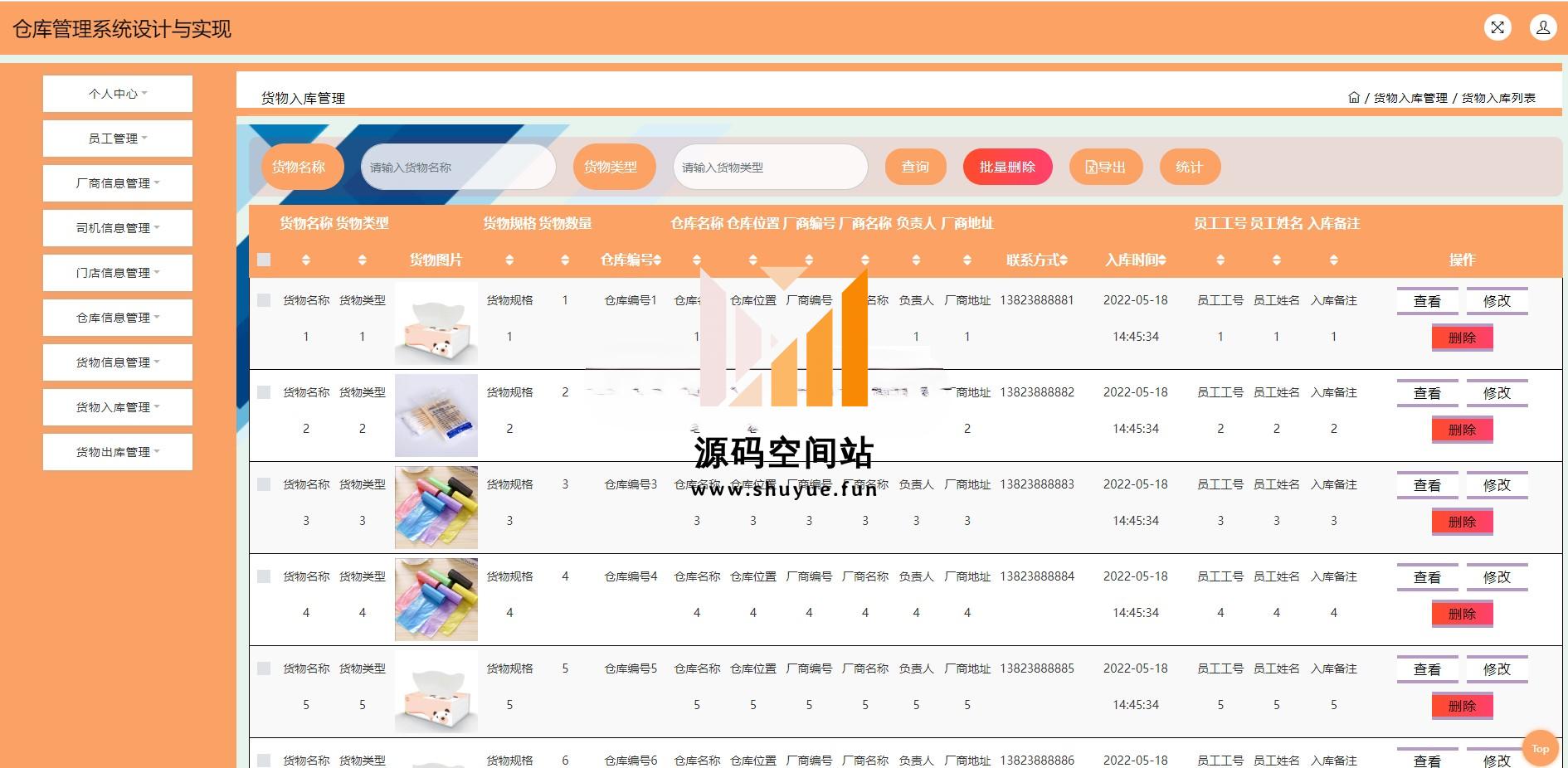This screenshot has width=1568, height=768.
Task: Edit record with phone 13823888883
Action: pyautogui.click(x=1497, y=485)
